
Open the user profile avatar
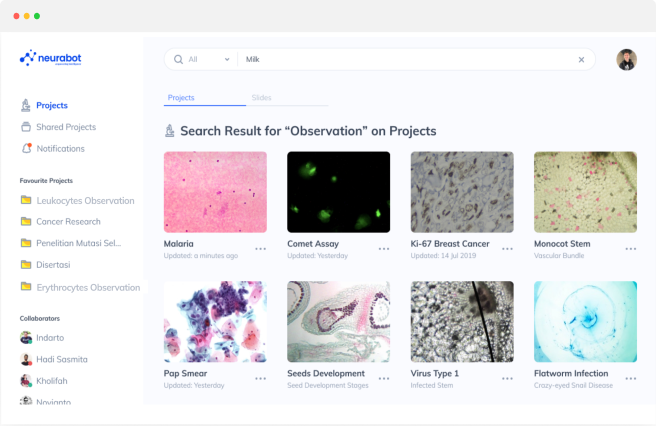click(x=626, y=59)
